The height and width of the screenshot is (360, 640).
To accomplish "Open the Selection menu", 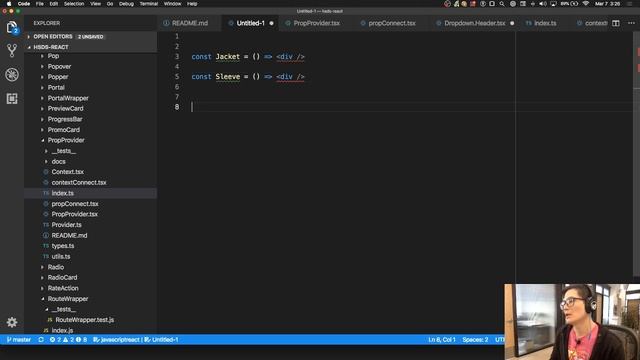I will coord(74,4).
